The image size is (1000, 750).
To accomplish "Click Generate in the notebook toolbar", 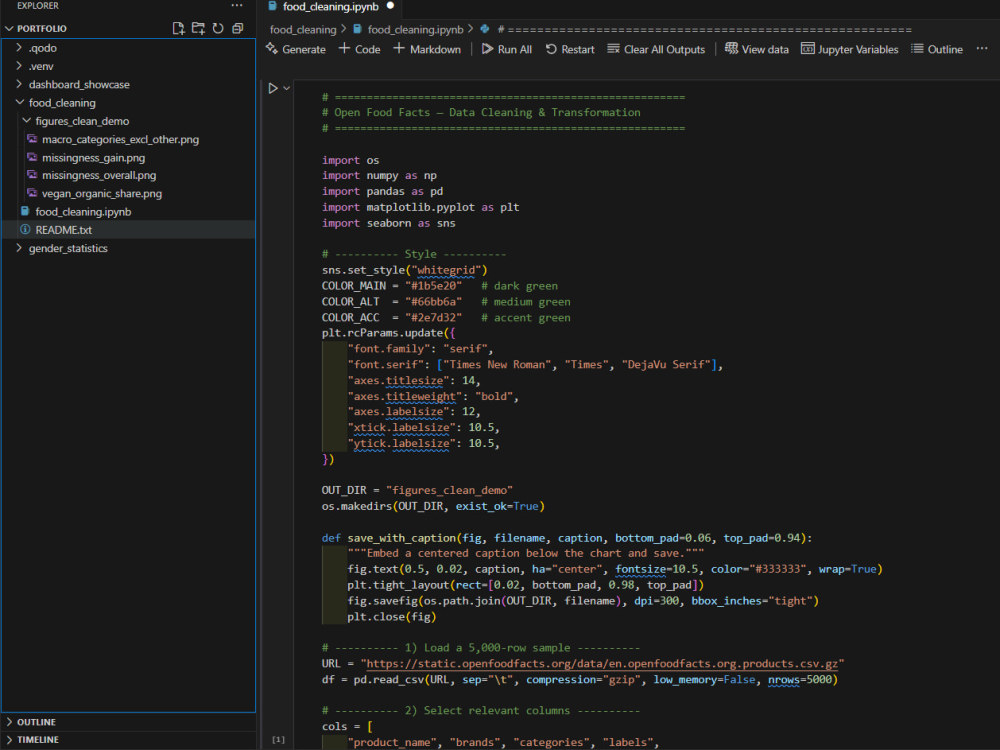I will (x=296, y=49).
